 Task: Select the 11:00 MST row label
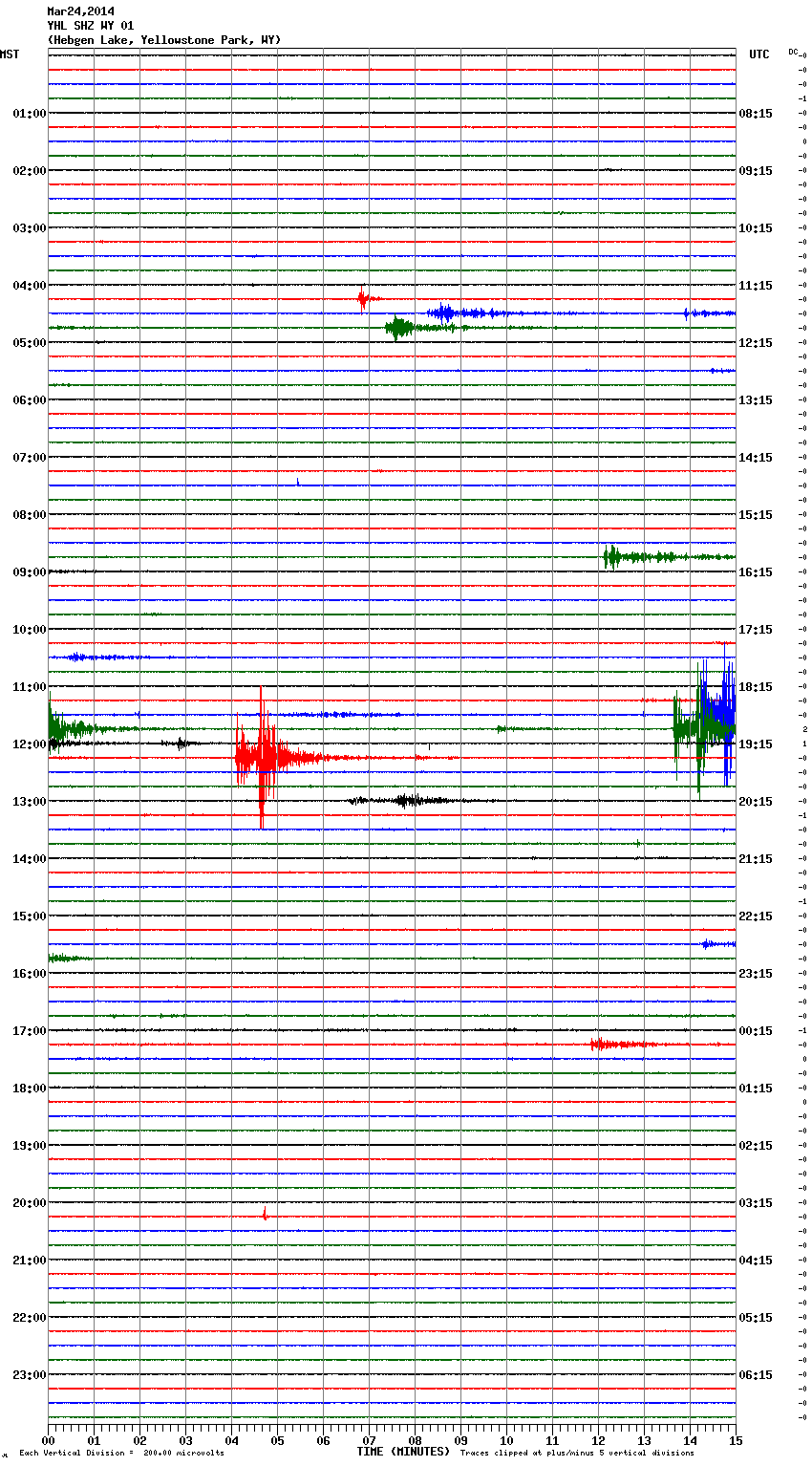[x=30, y=687]
